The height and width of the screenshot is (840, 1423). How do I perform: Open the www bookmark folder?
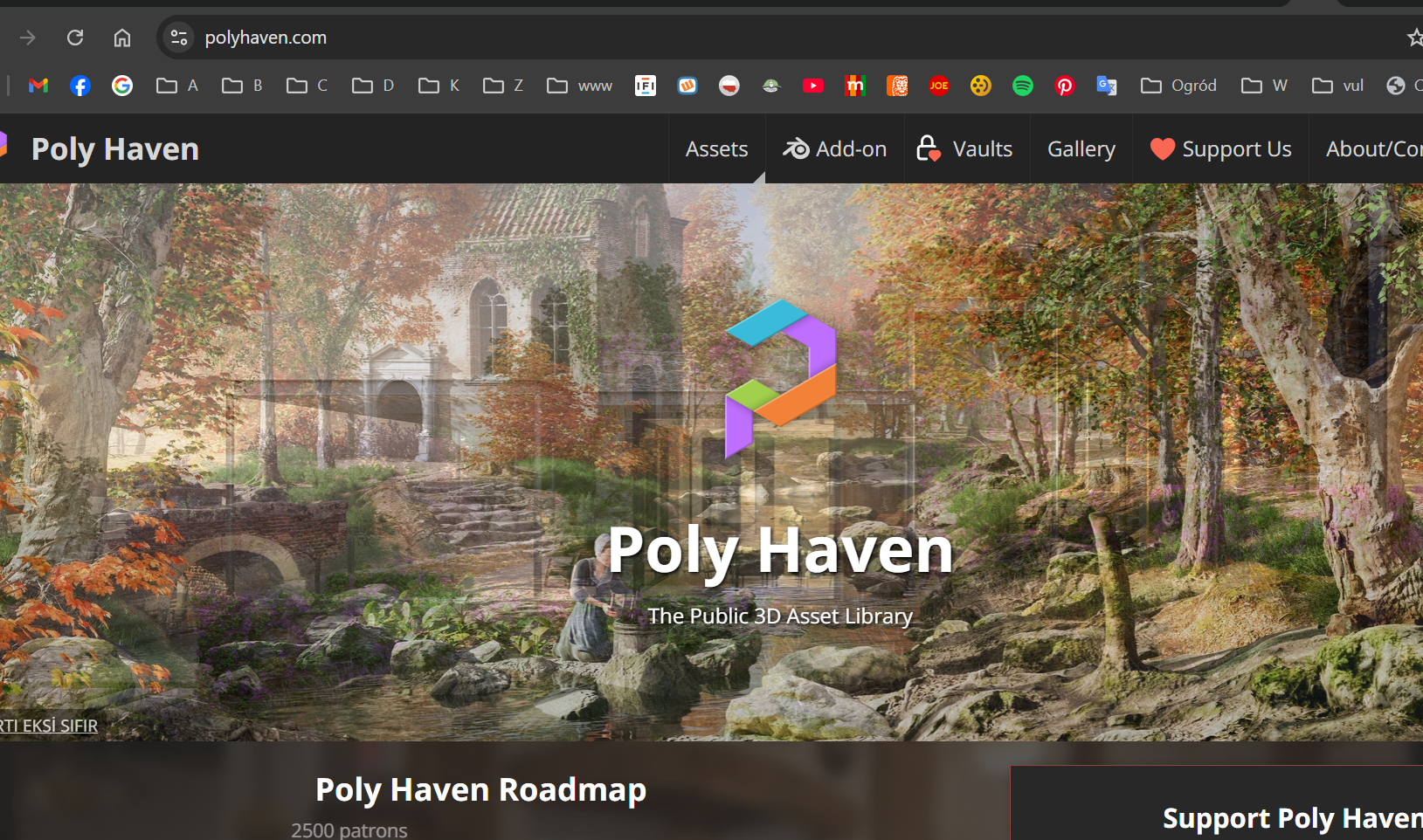pos(580,86)
